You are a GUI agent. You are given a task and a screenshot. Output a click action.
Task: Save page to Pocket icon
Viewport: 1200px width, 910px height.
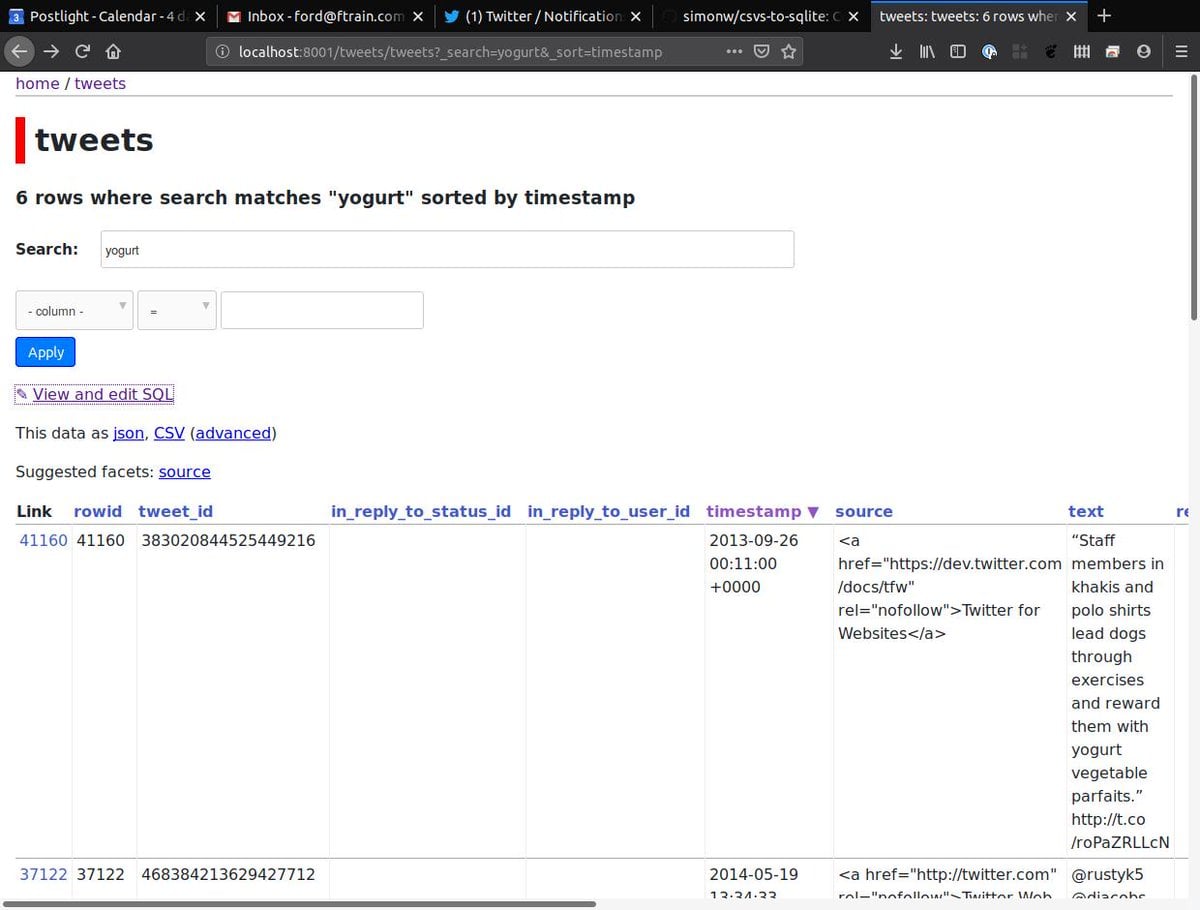pyautogui.click(x=762, y=52)
